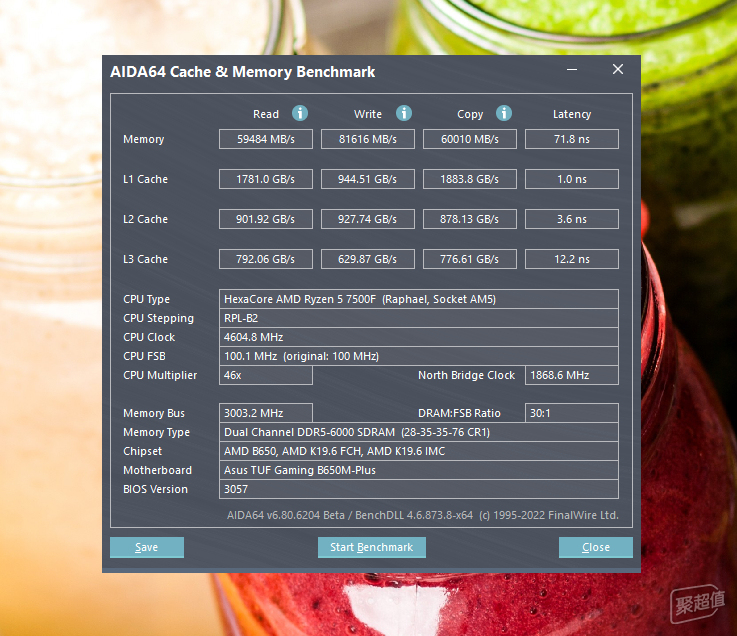The image size is (737, 636).
Task: Click North Bridge Clock value 1868.6 MHz
Action: pyautogui.click(x=572, y=375)
